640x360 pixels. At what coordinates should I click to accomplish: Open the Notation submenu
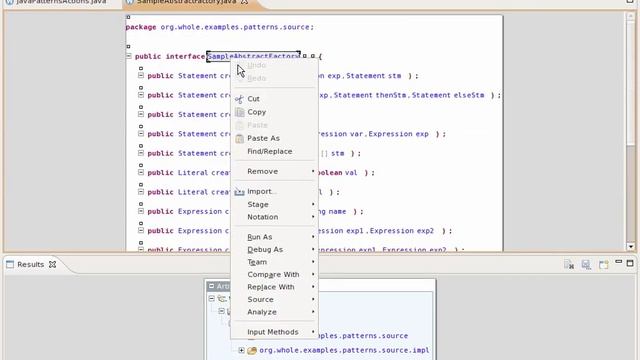coord(274,217)
